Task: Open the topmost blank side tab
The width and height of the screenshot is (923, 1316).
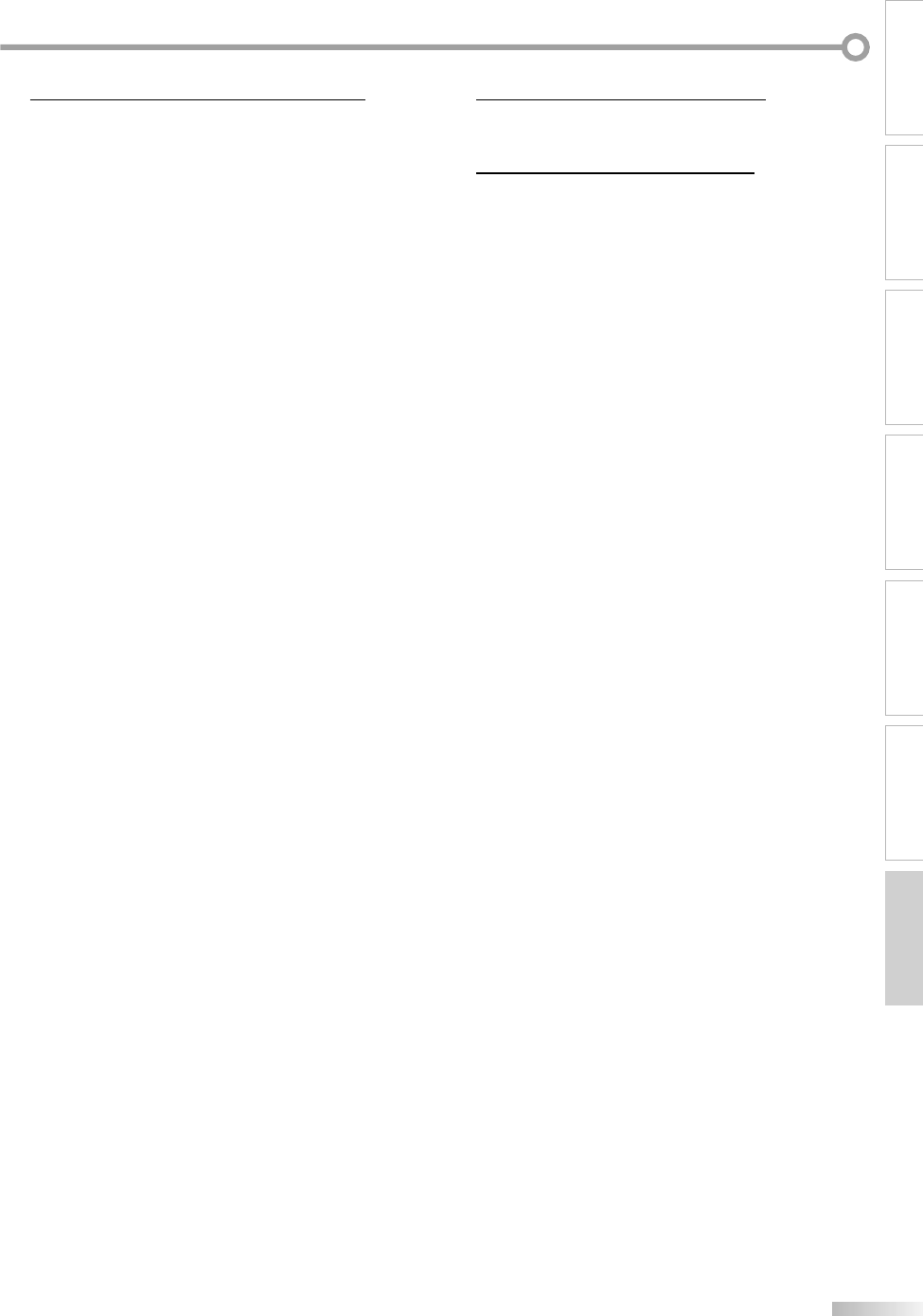Action: click(904, 67)
